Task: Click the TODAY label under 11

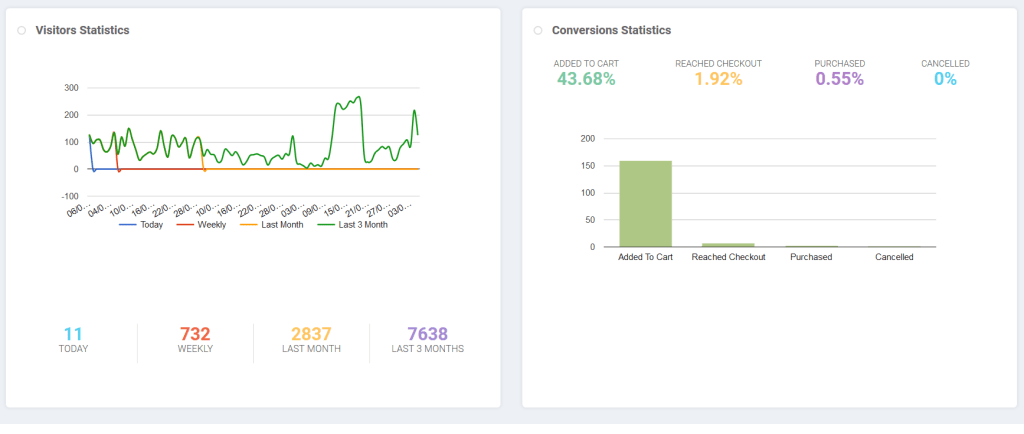Action: pyautogui.click(x=73, y=349)
